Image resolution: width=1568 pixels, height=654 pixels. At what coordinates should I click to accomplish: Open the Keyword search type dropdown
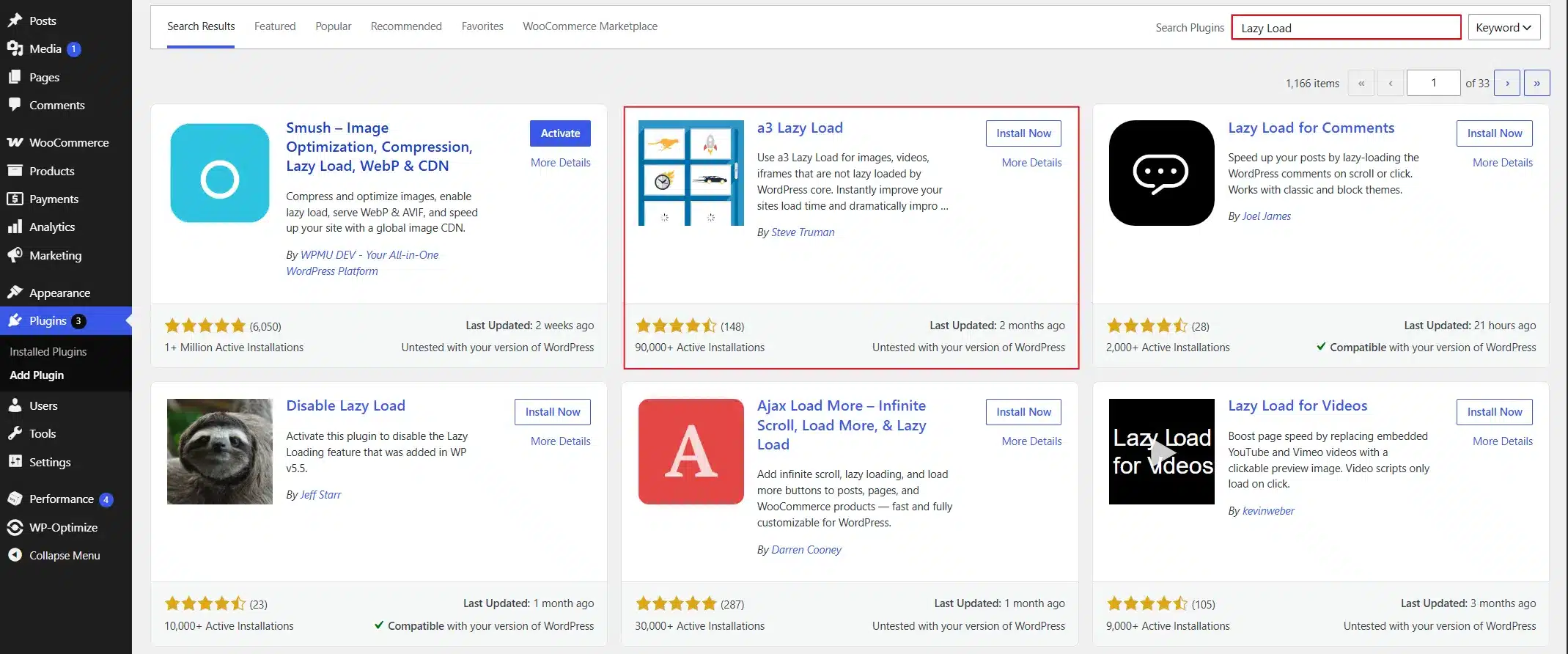tap(1503, 28)
